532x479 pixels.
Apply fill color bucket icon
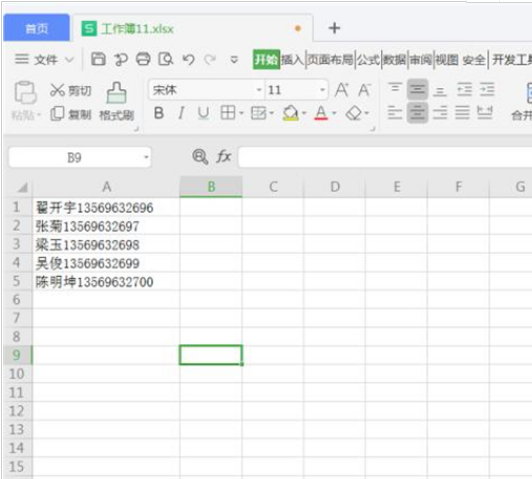click(x=291, y=113)
